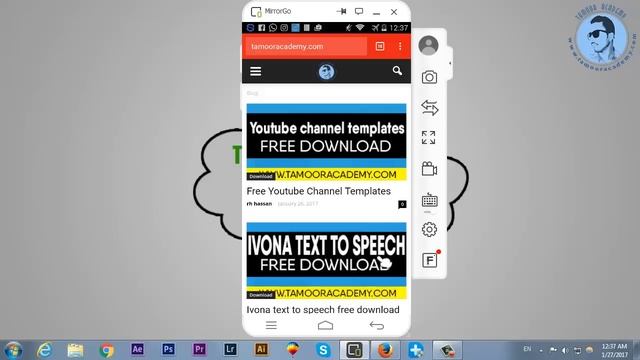The height and width of the screenshot is (360, 640).
Task: Click the chat bubble icon in MirrorGo title bar
Action: coord(359,11)
